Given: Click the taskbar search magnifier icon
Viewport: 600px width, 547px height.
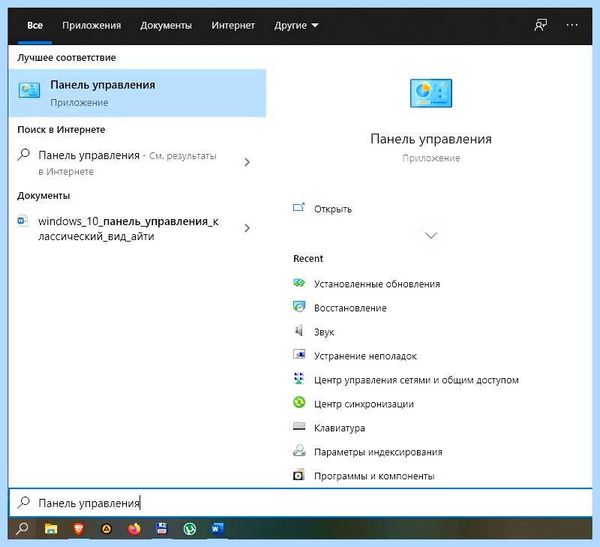Looking at the screenshot, I should [22, 529].
